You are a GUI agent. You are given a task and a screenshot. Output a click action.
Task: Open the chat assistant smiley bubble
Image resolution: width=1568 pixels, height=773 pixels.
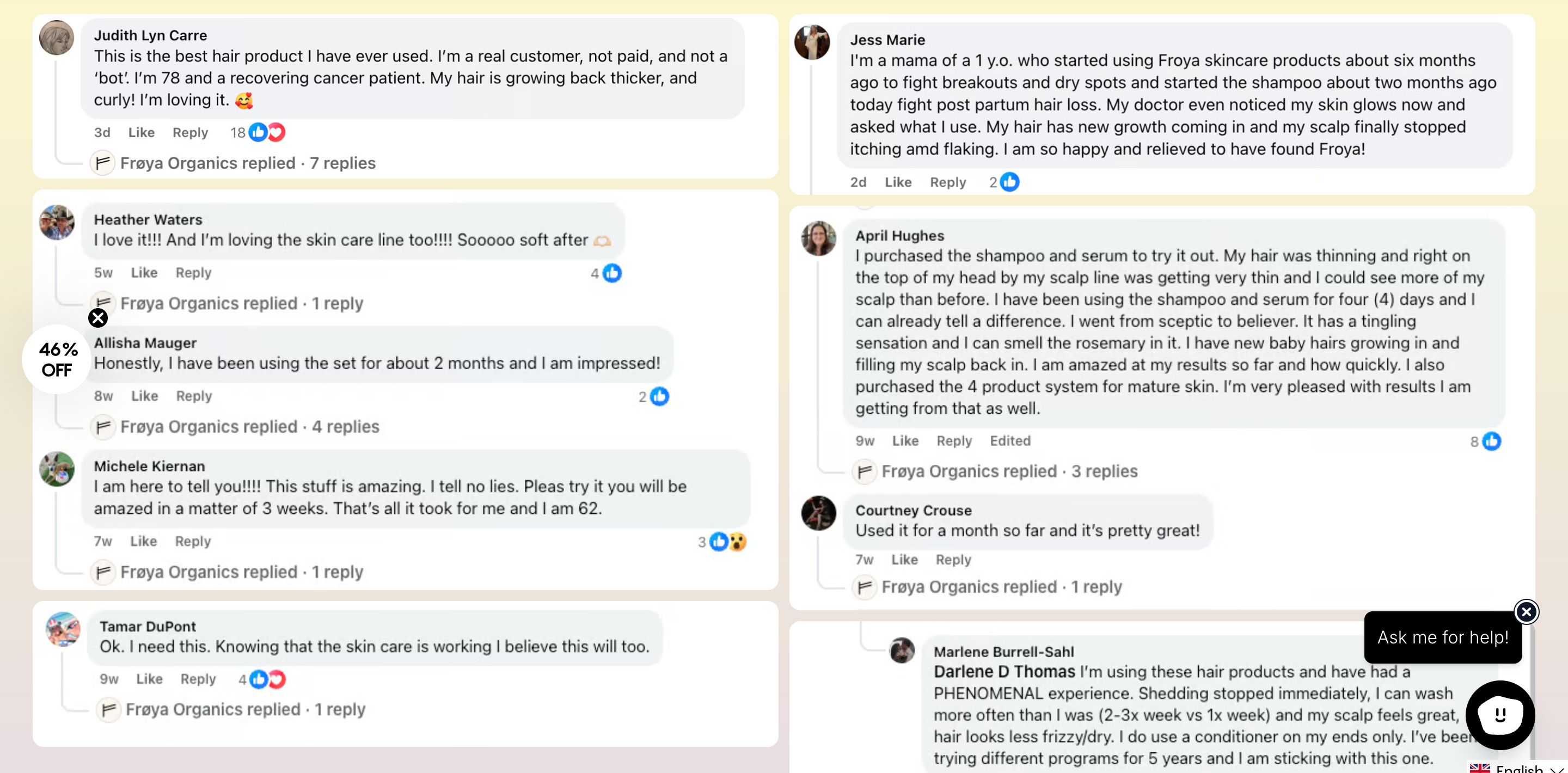click(x=1499, y=715)
